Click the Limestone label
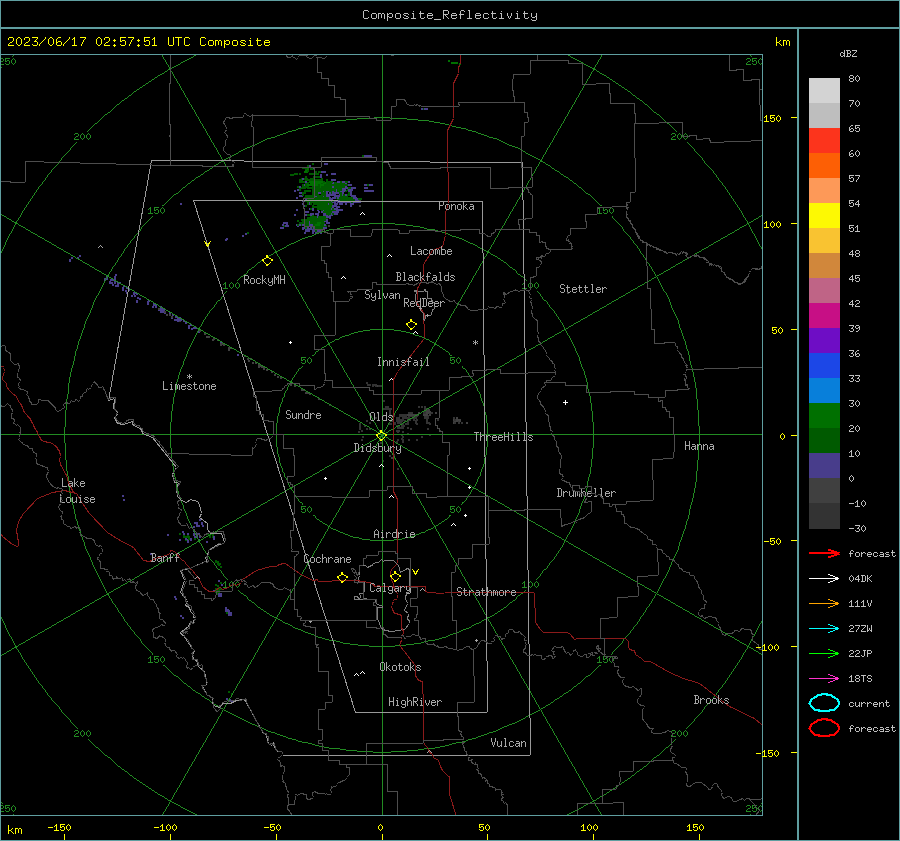 pyautogui.click(x=189, y=386)
